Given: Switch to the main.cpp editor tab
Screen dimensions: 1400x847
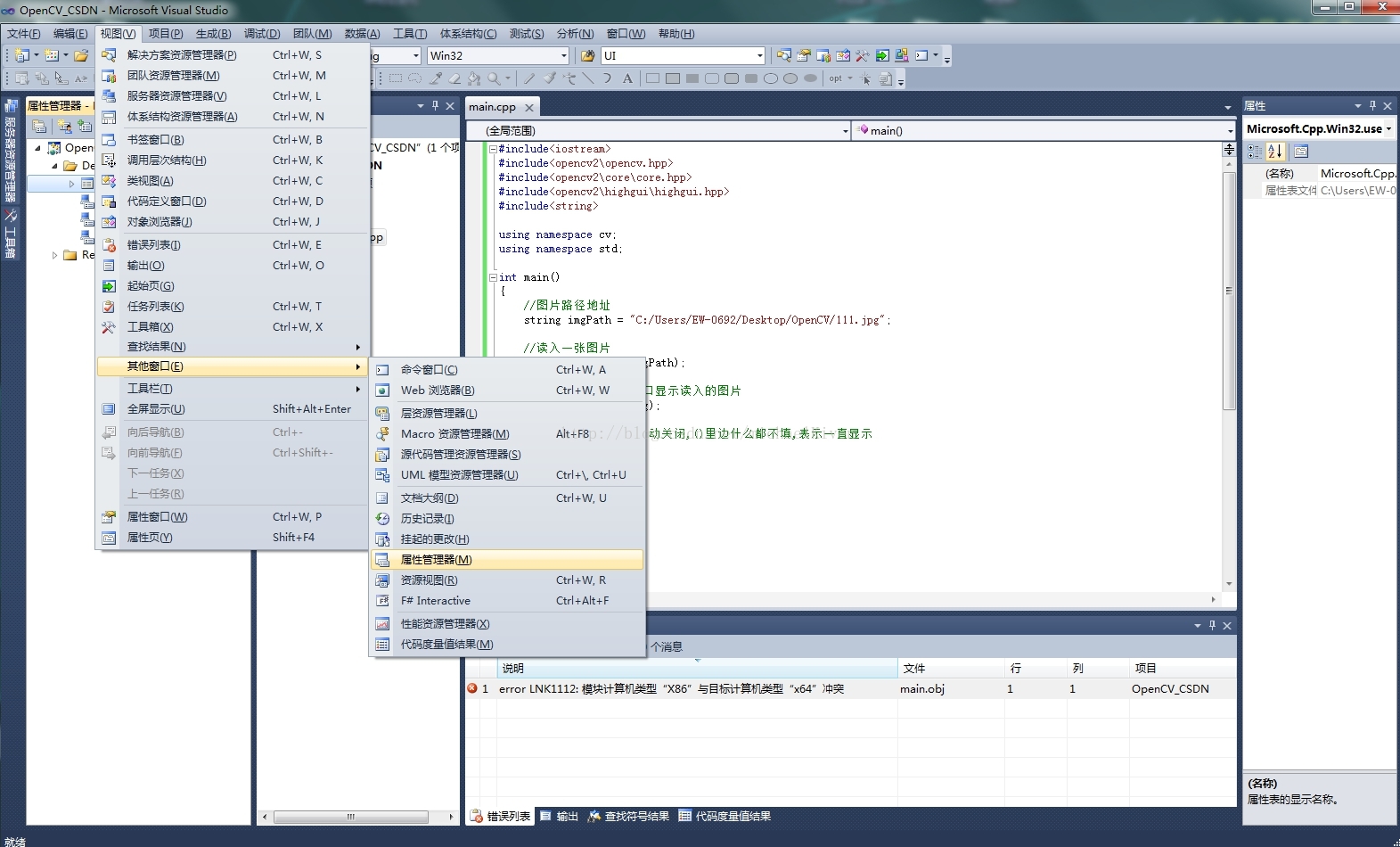Looking at the screenshot, I should pyautogui.click(x=492, y=107).
